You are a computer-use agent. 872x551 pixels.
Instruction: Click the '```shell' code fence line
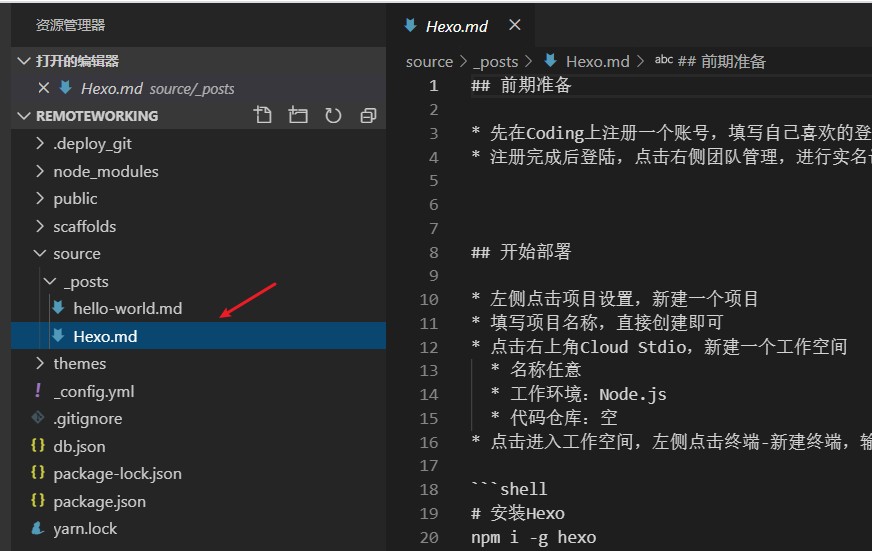pyautogui.click(x=509, y=489)
